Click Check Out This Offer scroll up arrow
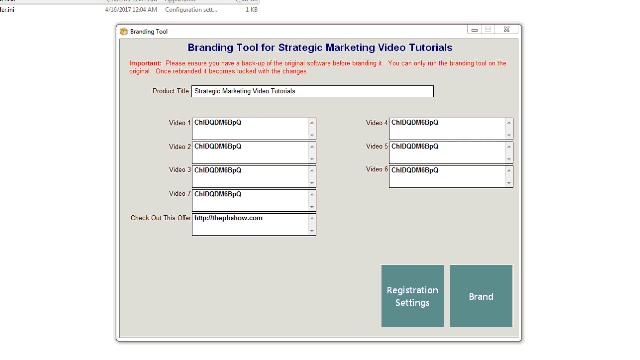The image size is (640, 360). click(x=312, y=218)
